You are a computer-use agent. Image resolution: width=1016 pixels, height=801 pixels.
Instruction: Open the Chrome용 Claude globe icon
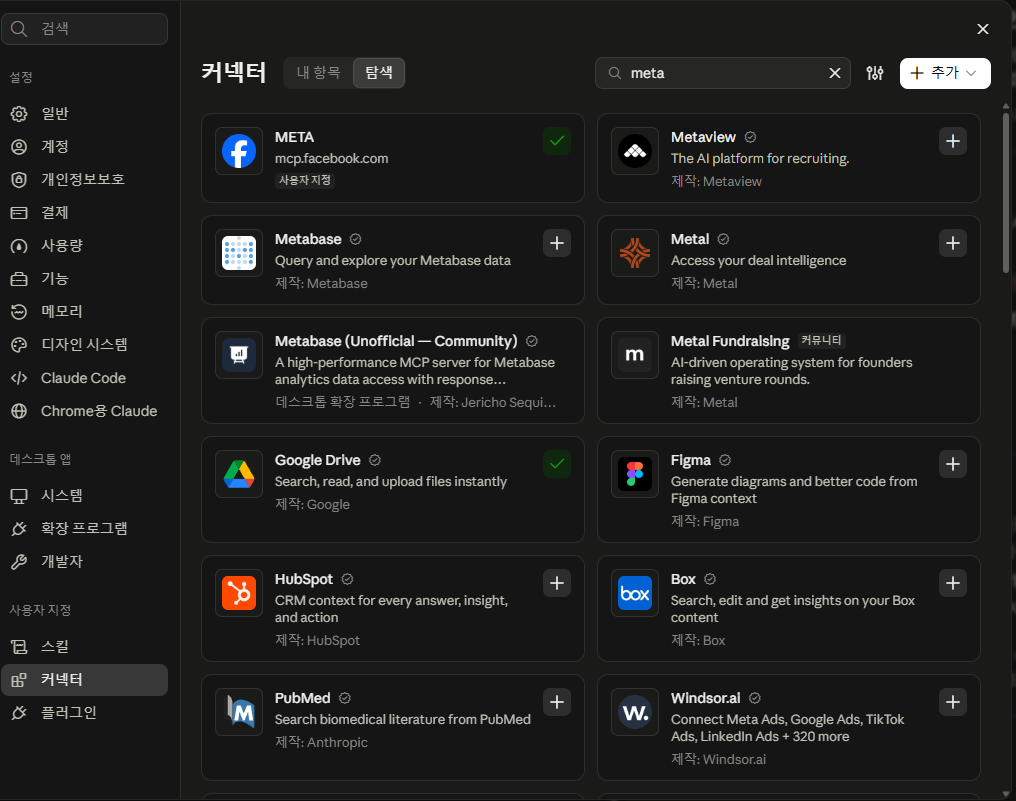tap(19, 411)
